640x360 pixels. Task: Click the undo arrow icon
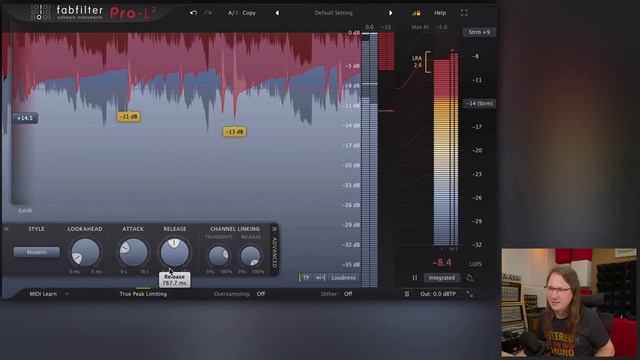[193, 13]
